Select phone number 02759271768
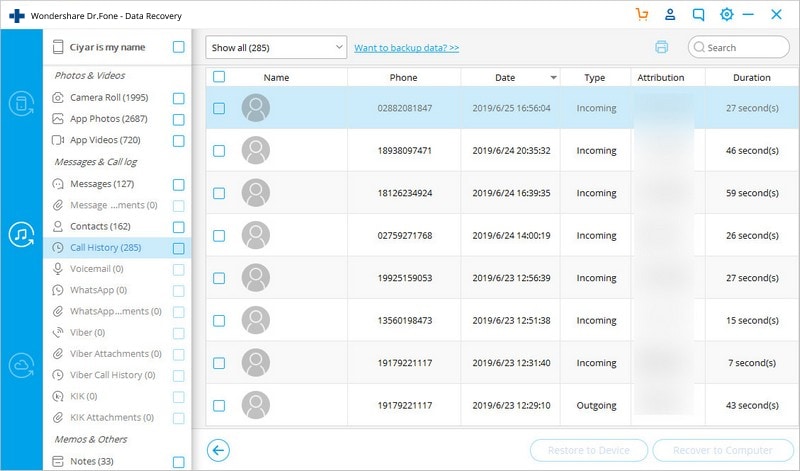 (405, 236)
